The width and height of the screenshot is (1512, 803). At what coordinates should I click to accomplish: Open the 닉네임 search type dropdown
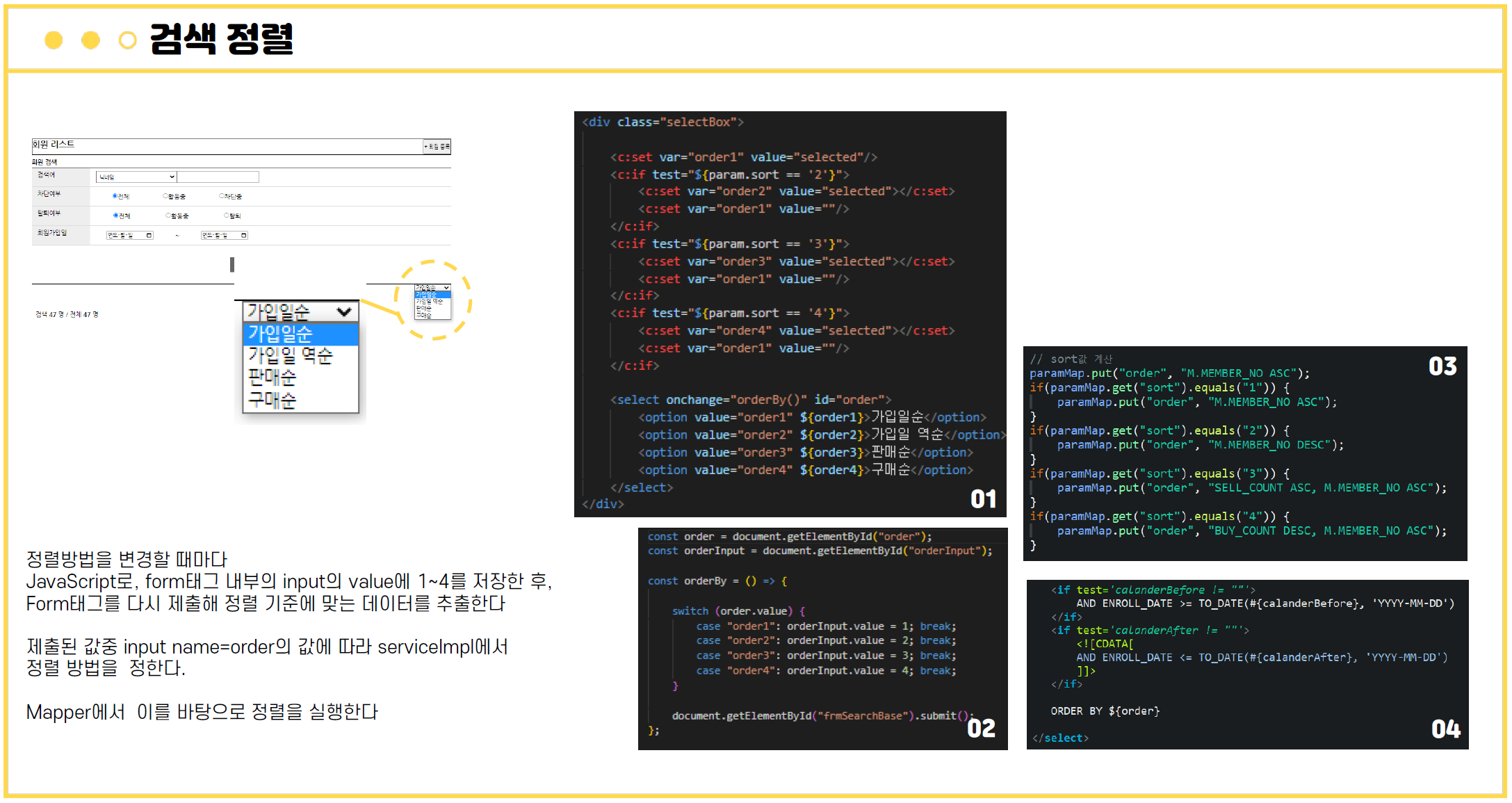pos(136,177)
